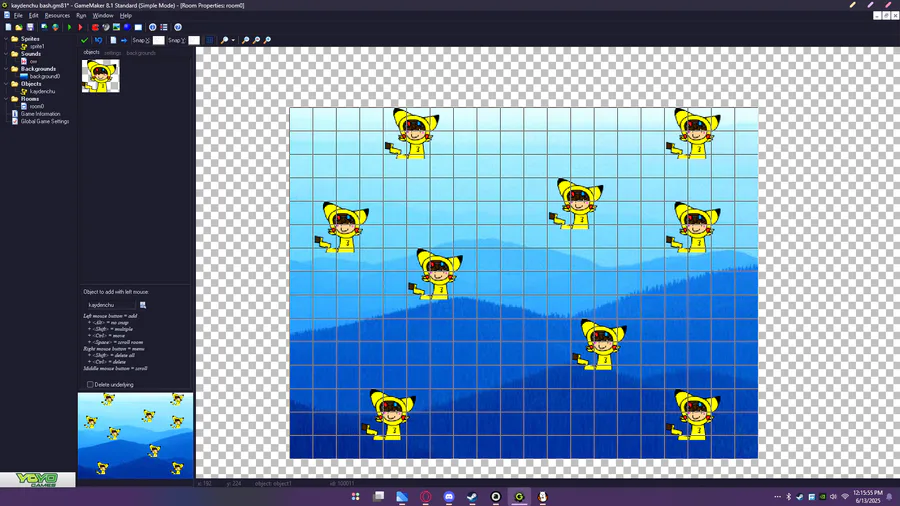Click the object name field showing kaydenchu
The image size is (900, 506).
coord(110,305)
